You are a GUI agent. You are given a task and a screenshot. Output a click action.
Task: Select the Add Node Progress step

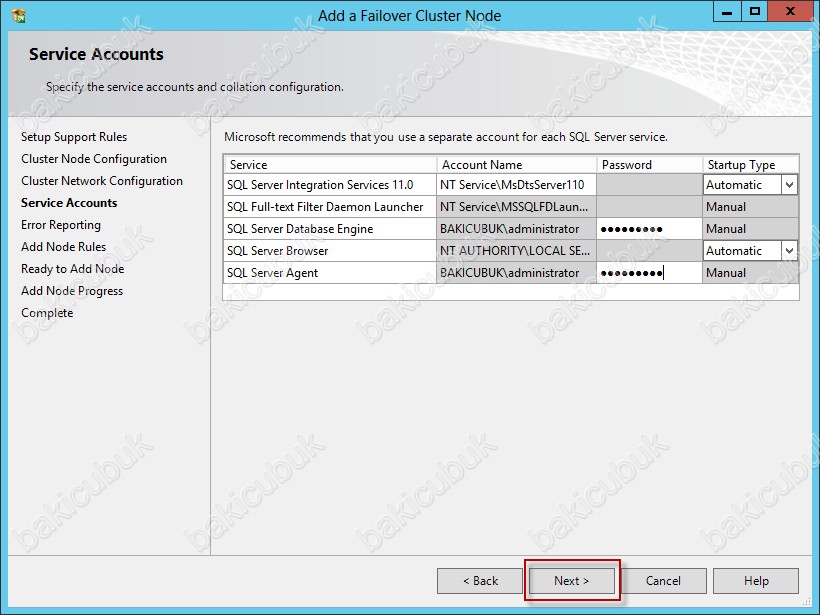[72, 291]
